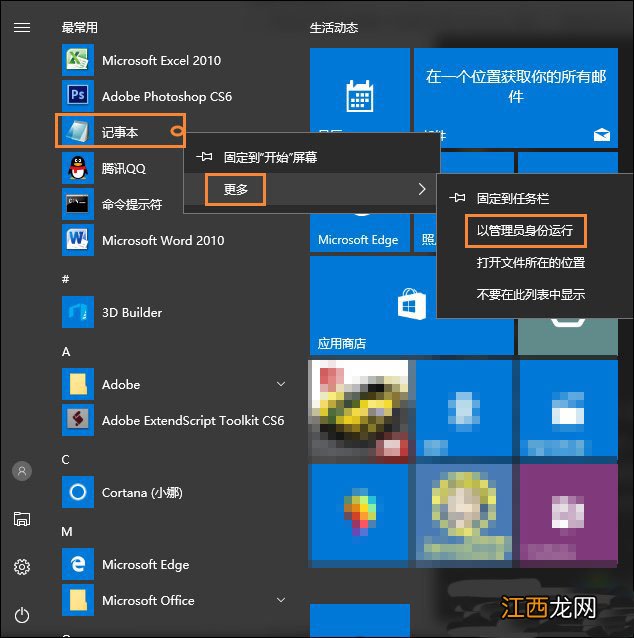
Task: Open Adobe ExtendScript Toolkit CS6 icon
Action: [x=78, y=420]
